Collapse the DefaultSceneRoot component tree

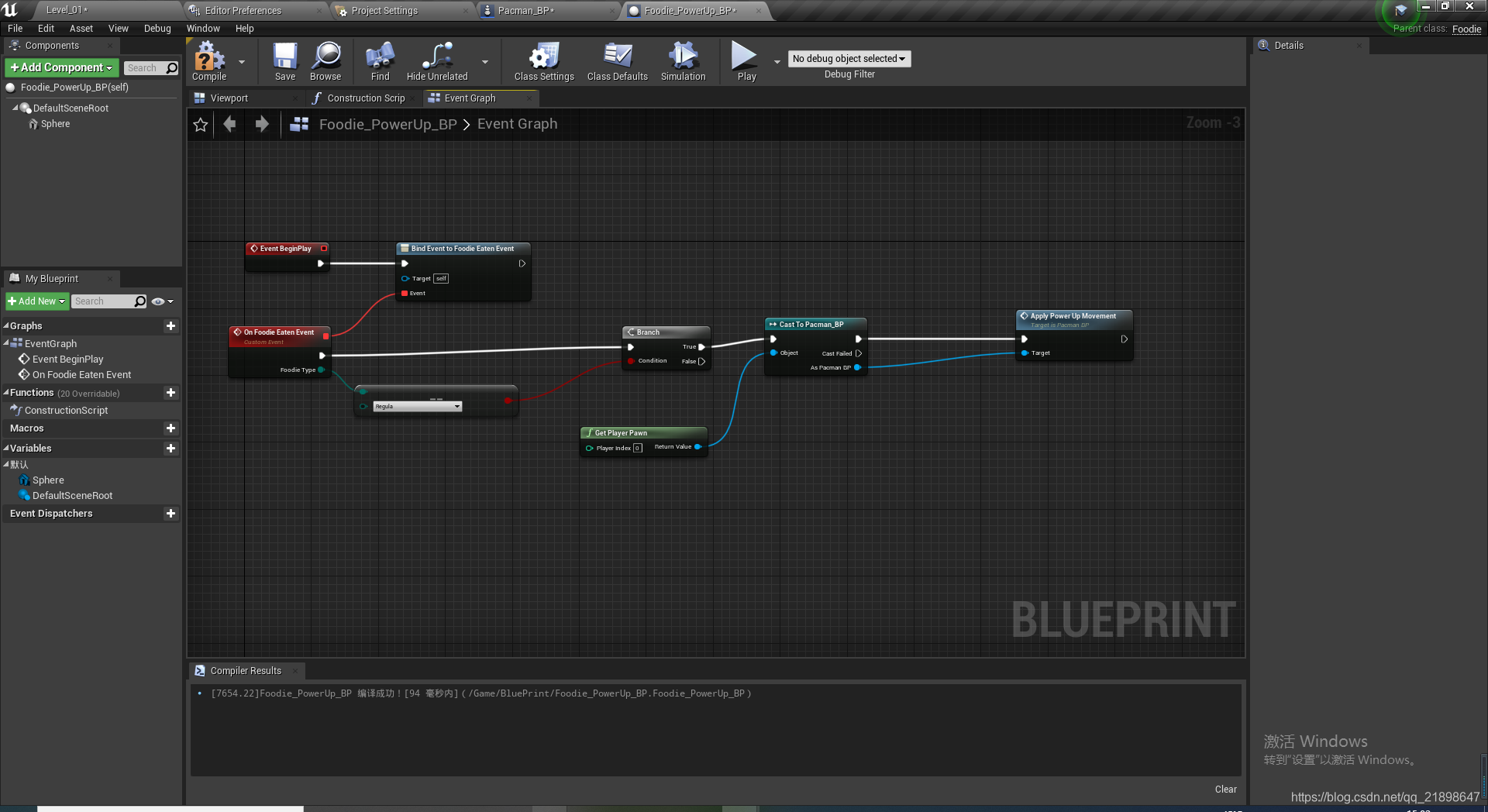15,108
